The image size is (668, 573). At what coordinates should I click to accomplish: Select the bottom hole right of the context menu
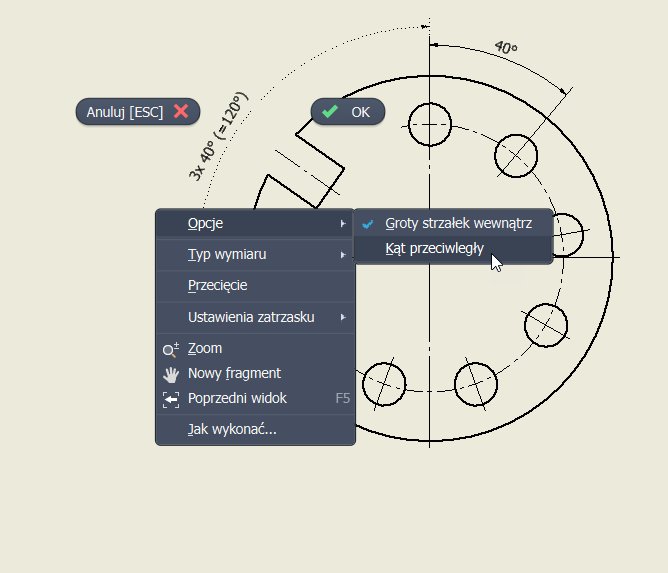[476, 382]
